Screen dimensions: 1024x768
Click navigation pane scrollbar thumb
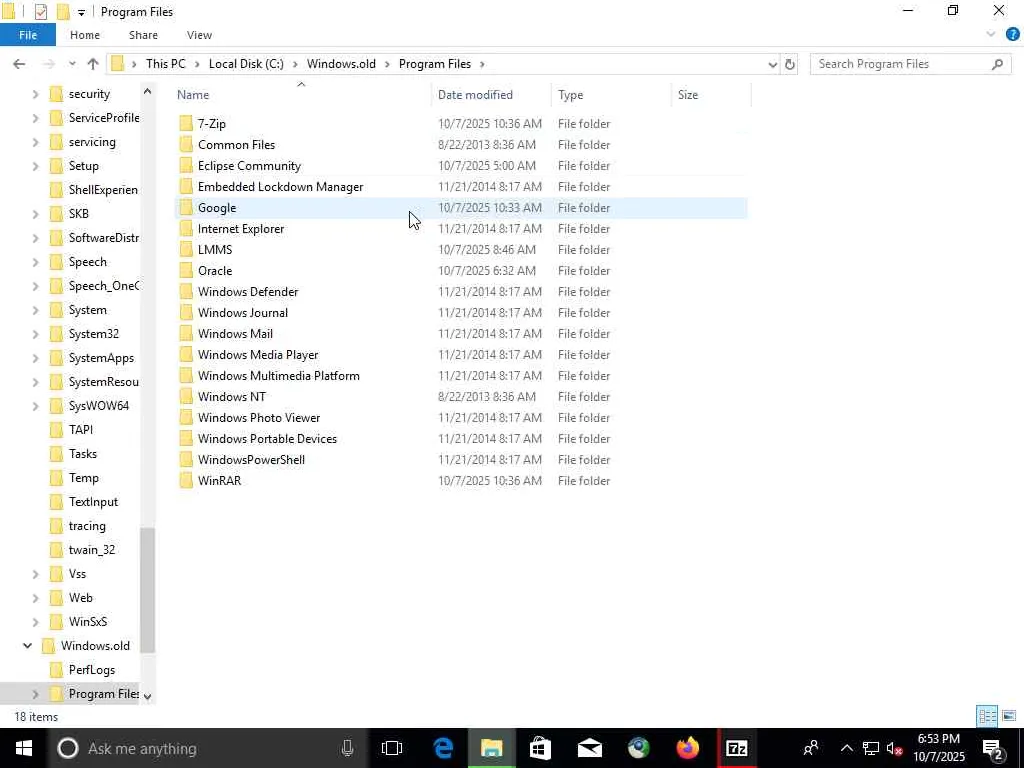coord(148,590)
